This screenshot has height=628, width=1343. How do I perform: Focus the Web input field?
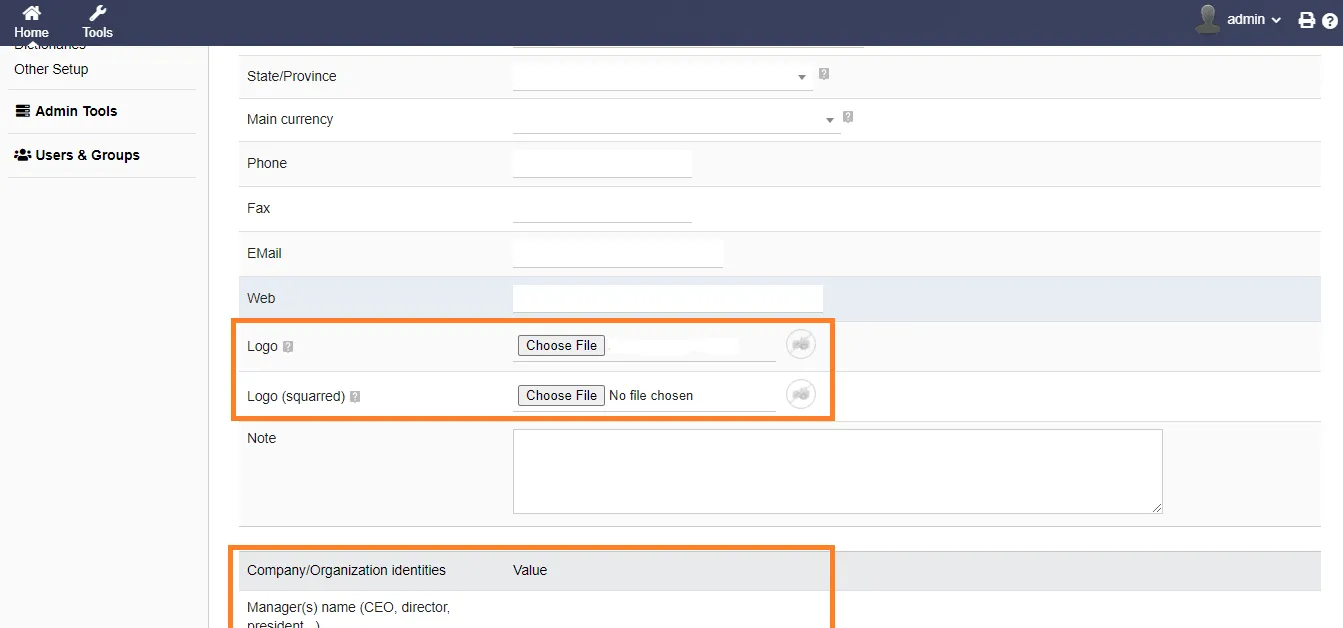click(x=667, y=298)
